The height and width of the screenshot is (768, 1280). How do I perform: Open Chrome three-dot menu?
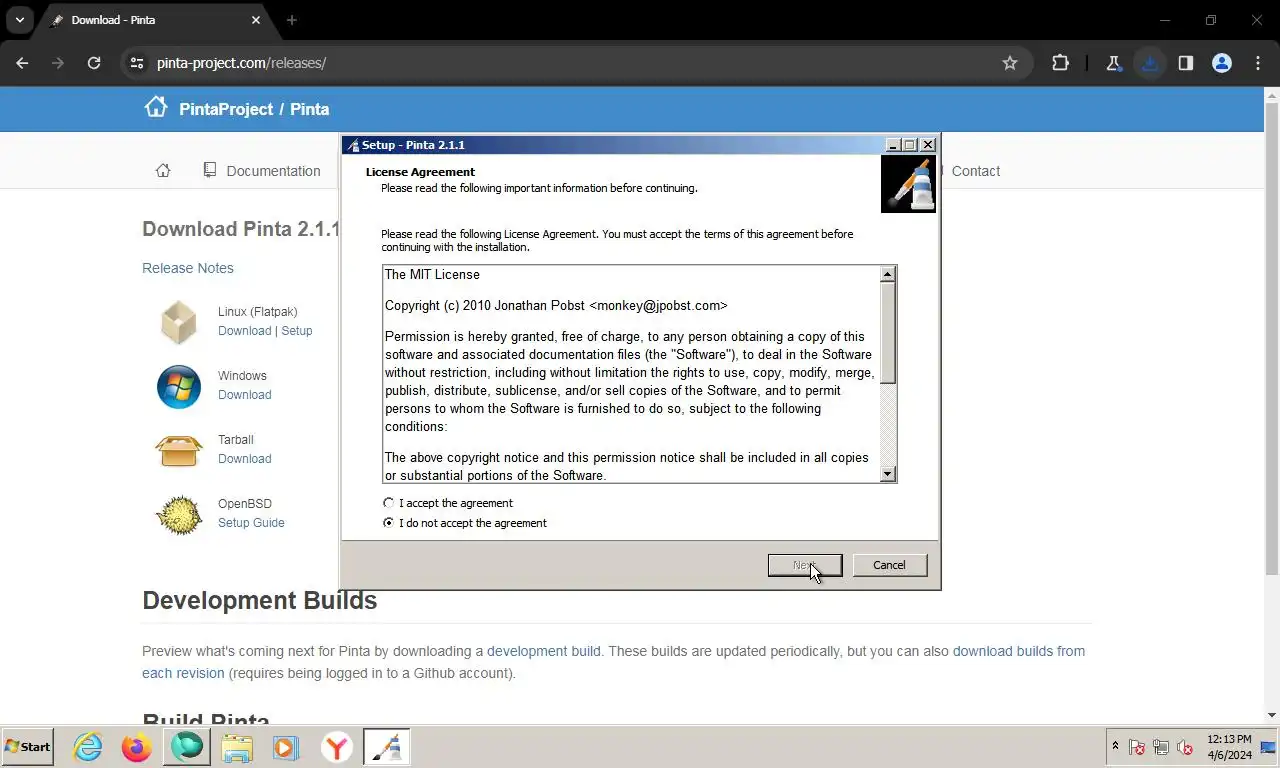[1258, 63]
